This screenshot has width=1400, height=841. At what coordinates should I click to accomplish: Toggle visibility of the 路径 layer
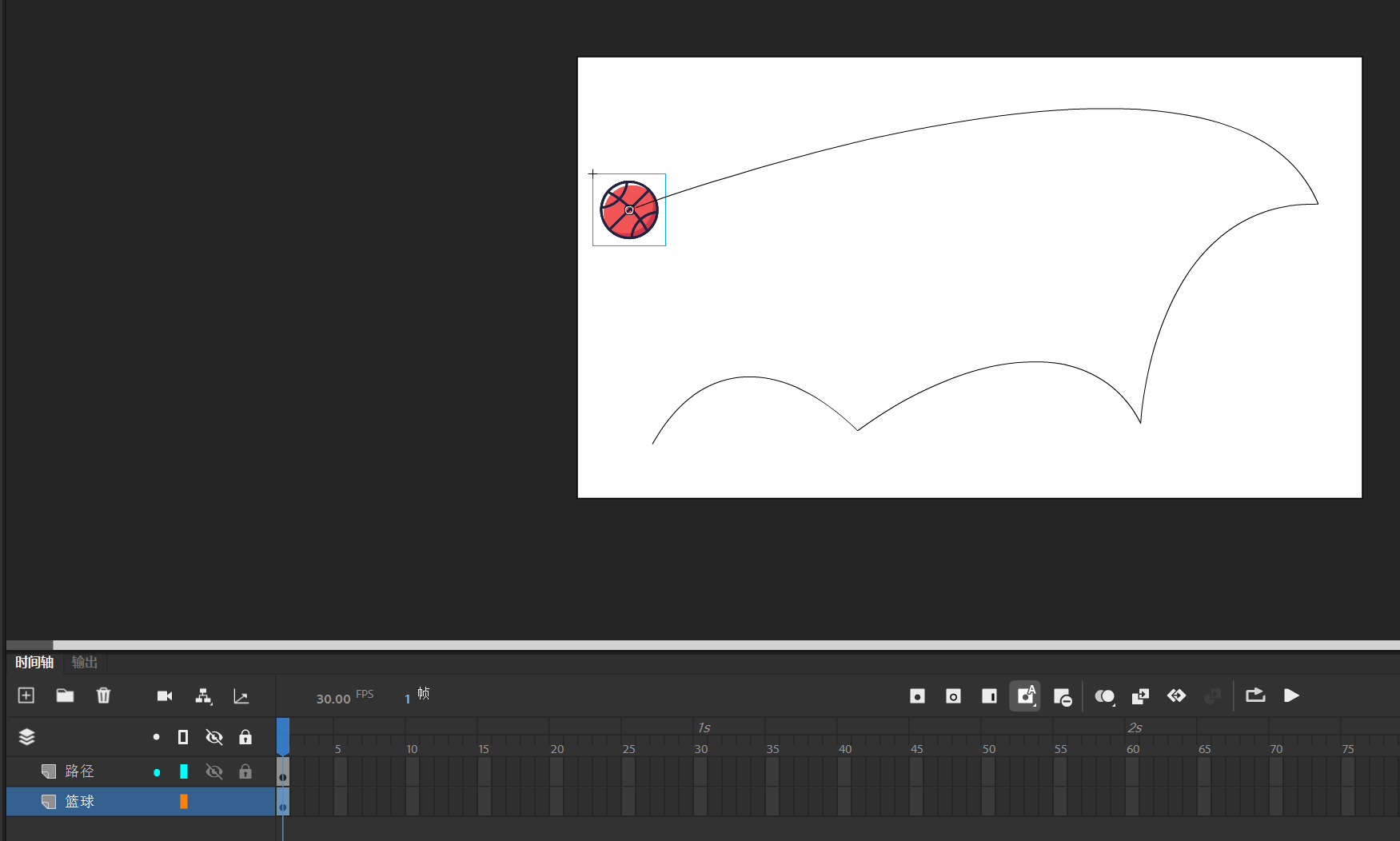click(x=214, y=771)
